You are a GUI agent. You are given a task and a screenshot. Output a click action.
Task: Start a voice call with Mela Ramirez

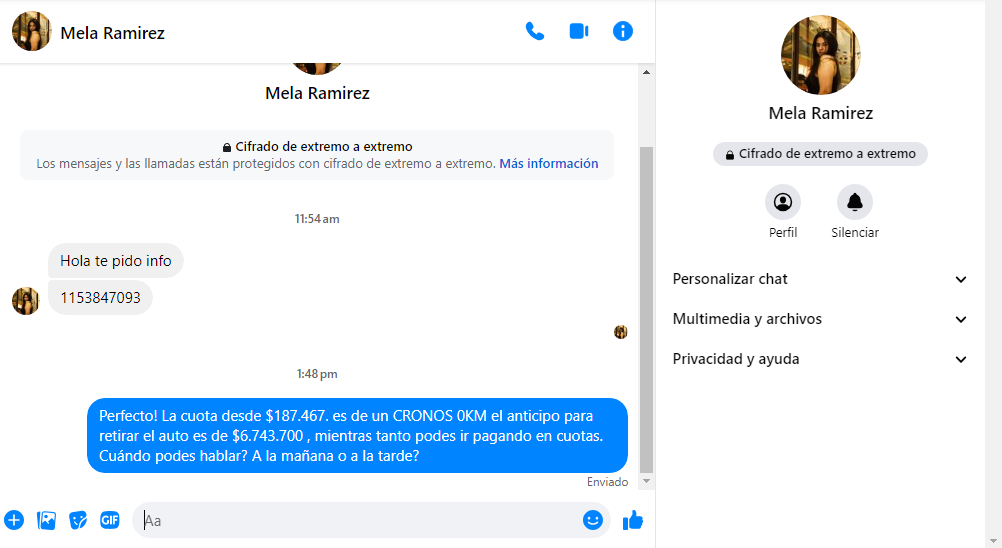coord(535,31)
